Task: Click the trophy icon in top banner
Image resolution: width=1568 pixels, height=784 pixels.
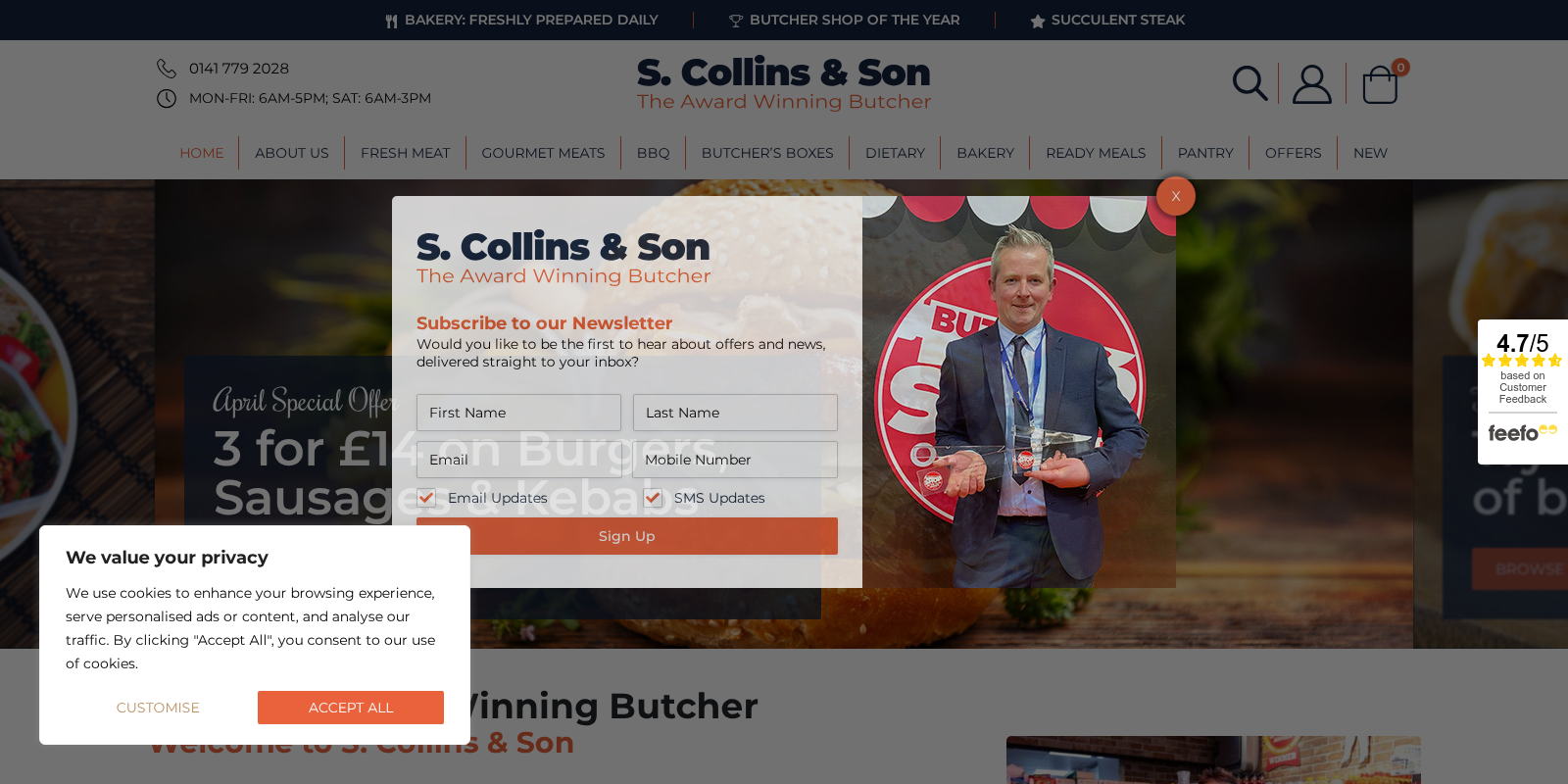Action: coord(736,21)
